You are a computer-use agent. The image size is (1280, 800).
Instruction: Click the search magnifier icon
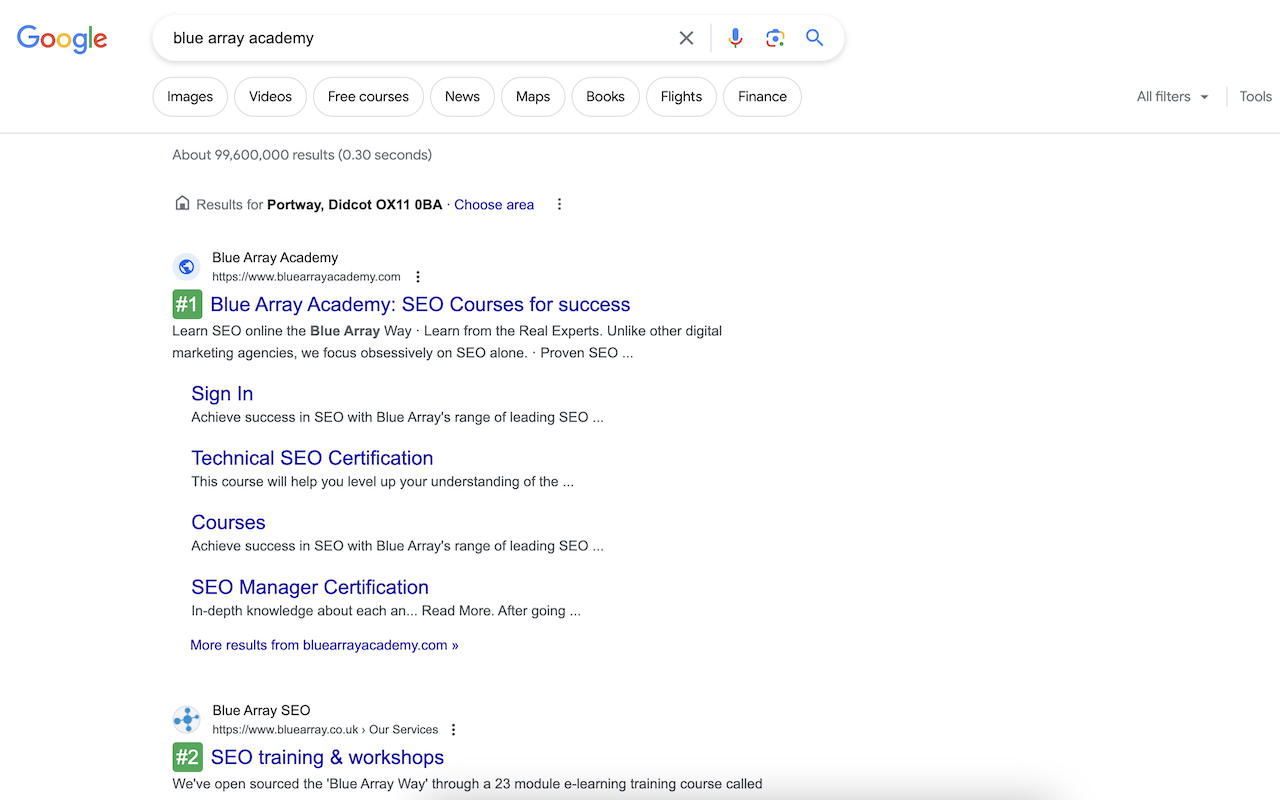point(814,37)
